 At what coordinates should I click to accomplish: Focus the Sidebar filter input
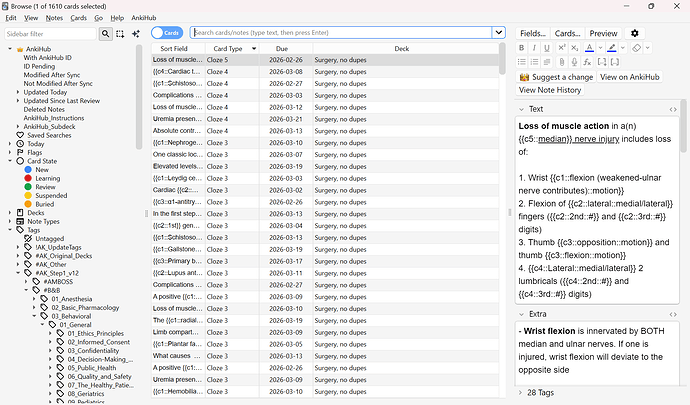point(50,34)
